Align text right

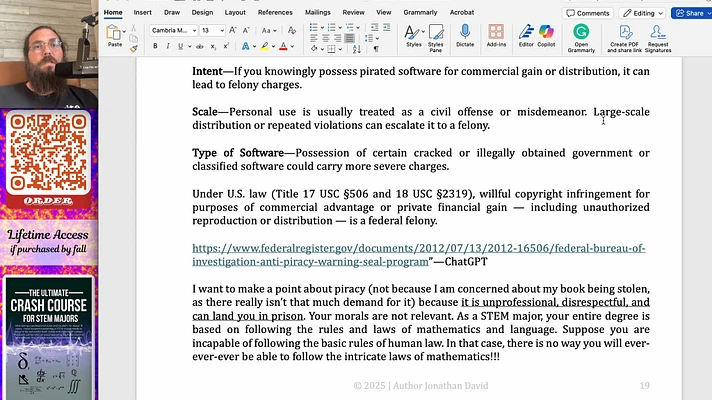point(337,39)
